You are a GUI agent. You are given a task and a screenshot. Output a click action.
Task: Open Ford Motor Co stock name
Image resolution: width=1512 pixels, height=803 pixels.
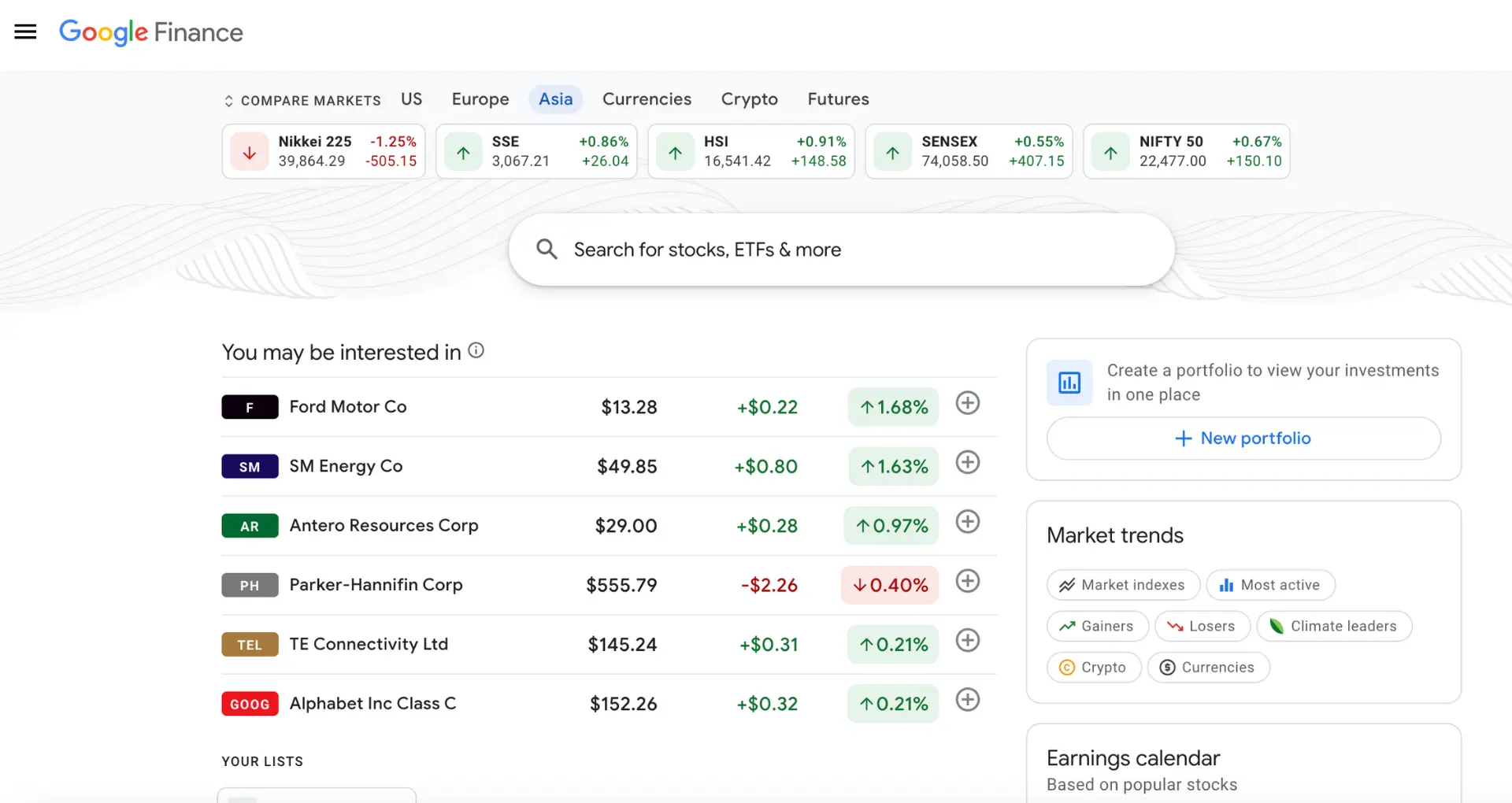click(x=348, y=407)
